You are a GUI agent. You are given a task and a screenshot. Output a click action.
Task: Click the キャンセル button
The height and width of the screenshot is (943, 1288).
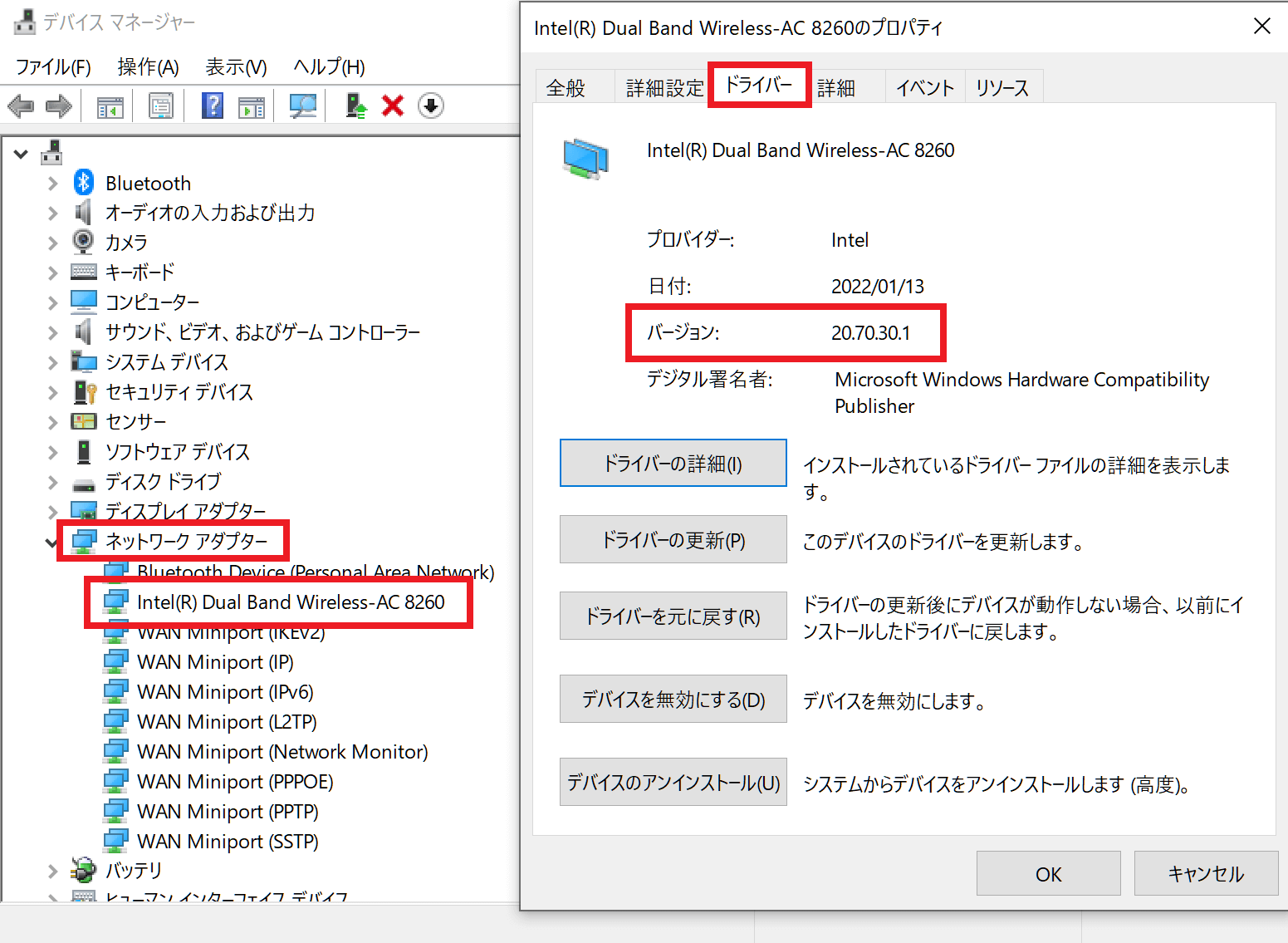(1206, 873)
